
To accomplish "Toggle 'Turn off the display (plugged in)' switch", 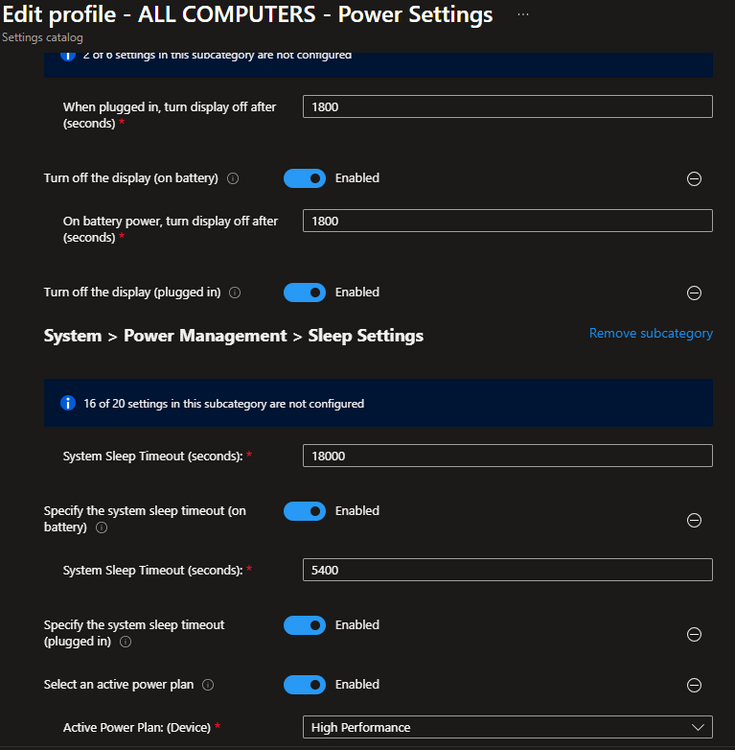I will click(305, 292).
